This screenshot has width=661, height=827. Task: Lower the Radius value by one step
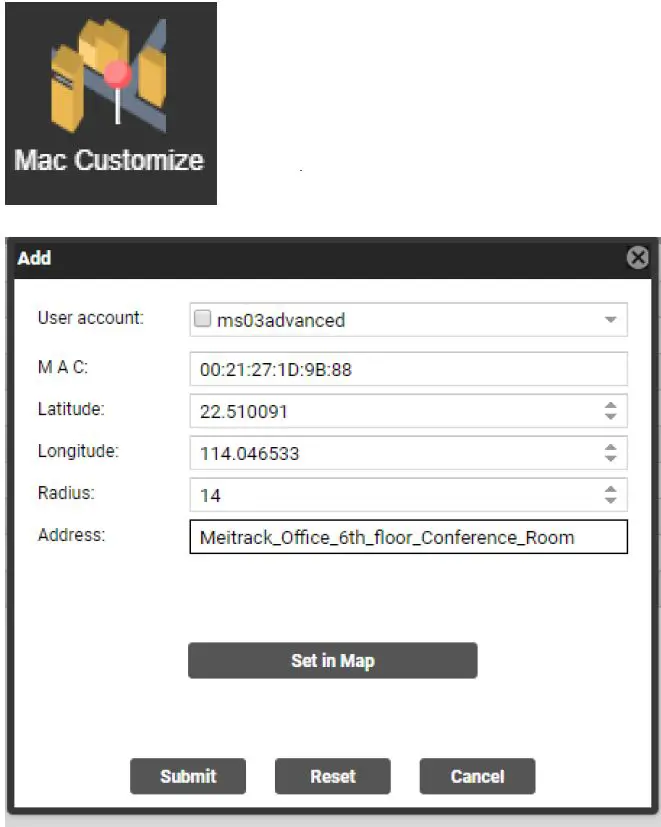click(x=610, y=501)
